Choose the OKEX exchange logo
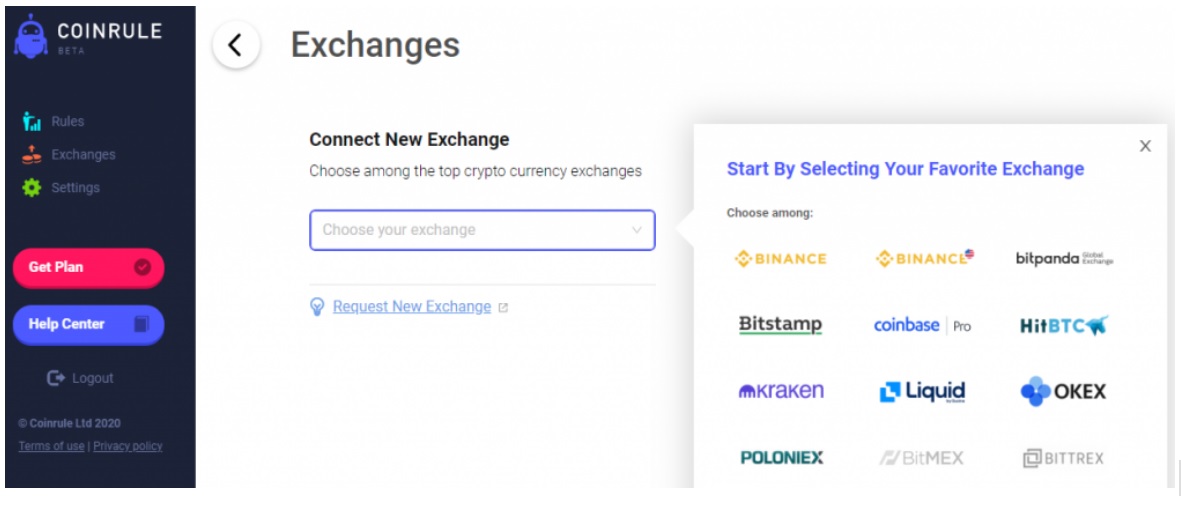This screenshot has width=1181, height=509. (x=1064, y=391)
